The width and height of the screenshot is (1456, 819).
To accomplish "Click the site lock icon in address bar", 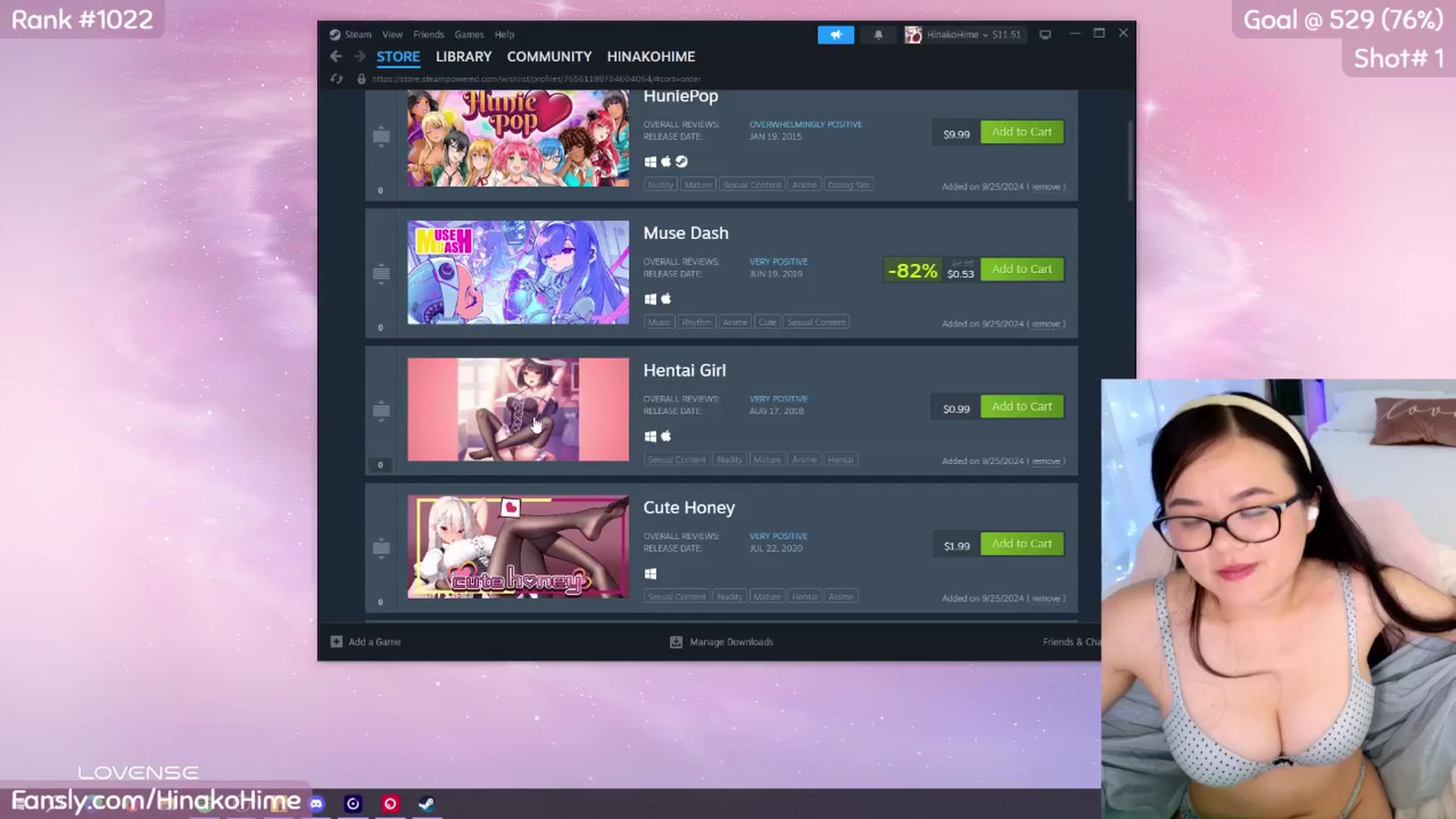I will pyautogui.click(x=362, y=79).
